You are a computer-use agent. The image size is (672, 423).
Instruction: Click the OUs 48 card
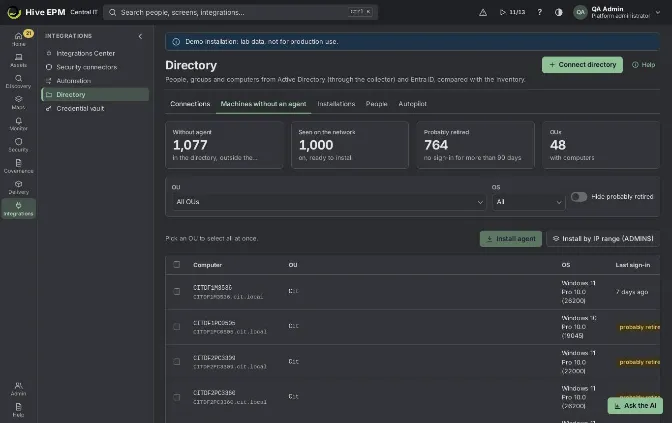click(x=601, y=145)
